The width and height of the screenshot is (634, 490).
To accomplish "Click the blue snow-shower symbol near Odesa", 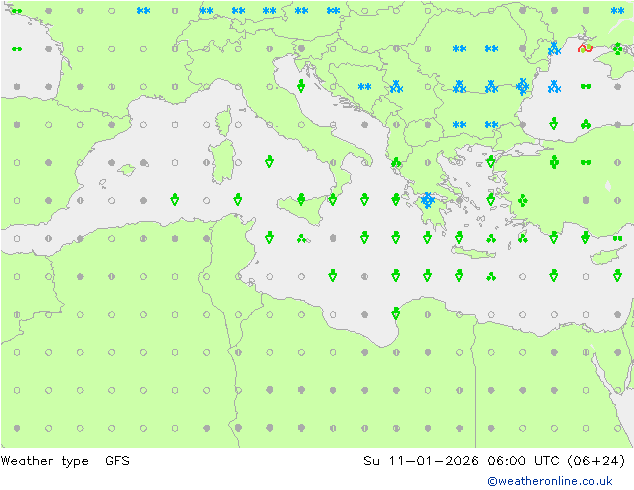I will [x=554, y=49].
